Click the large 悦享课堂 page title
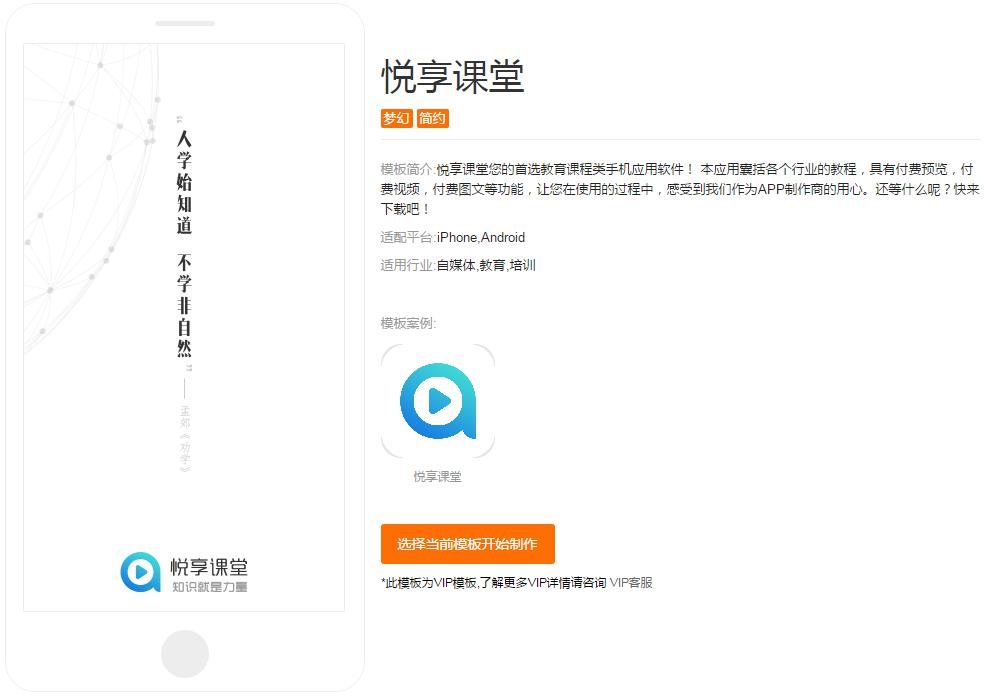The height and width of the screenshot is (698, 986). 453,77
